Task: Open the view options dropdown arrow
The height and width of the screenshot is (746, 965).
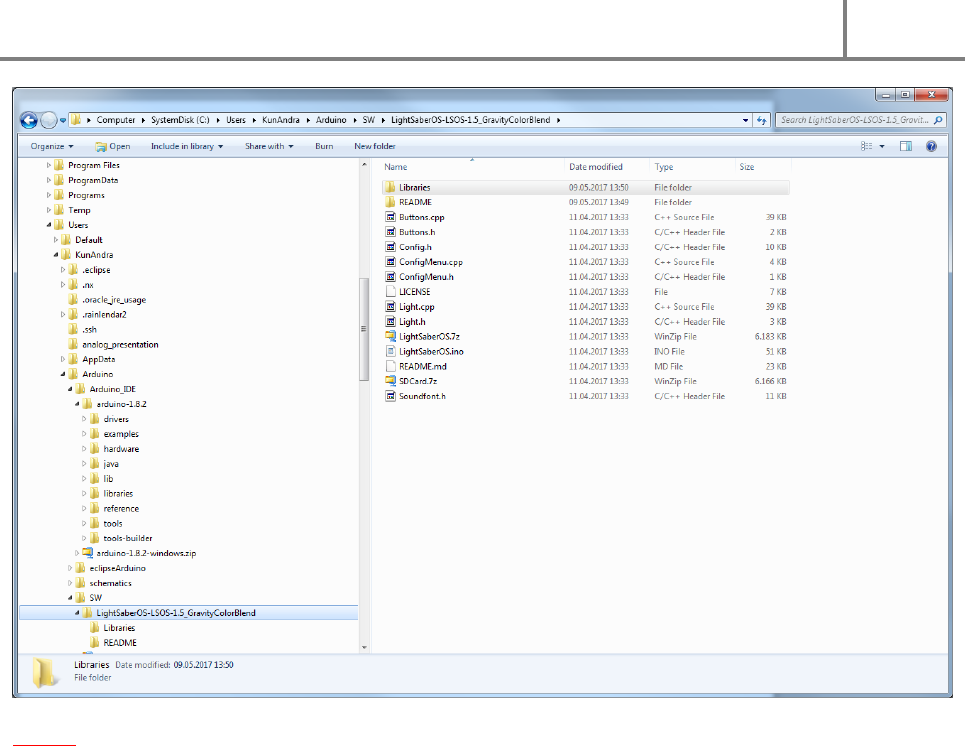Action: (882, 146)
